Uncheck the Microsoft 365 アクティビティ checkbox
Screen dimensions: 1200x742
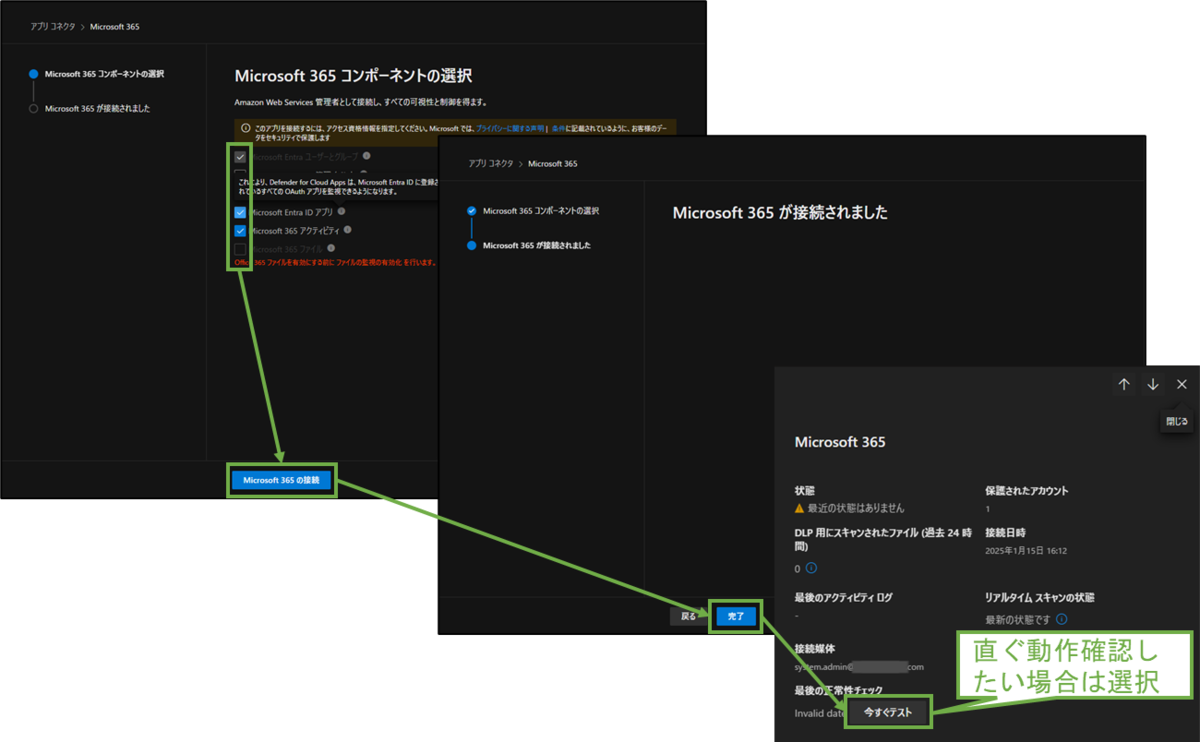click(x=240, y=230)
